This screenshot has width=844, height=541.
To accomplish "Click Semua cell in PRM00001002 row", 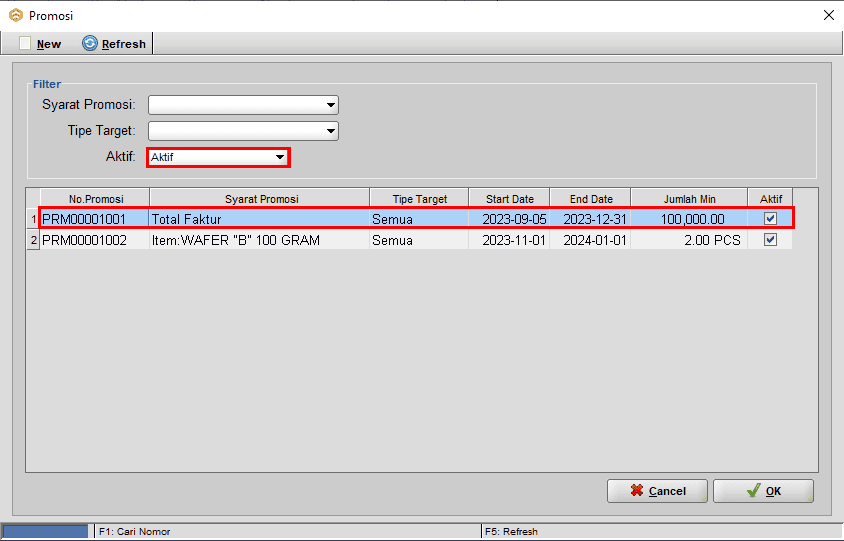I will 419,240.
